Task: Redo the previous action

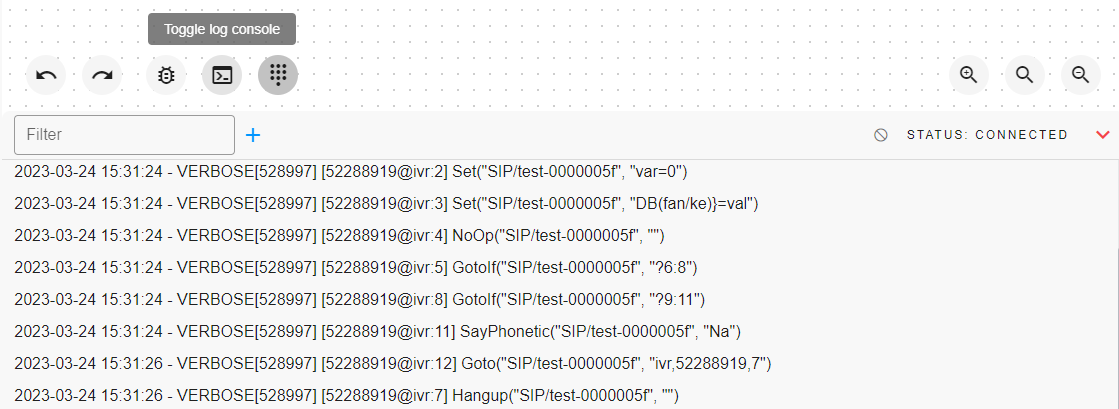Action: (x=102, y=75)
